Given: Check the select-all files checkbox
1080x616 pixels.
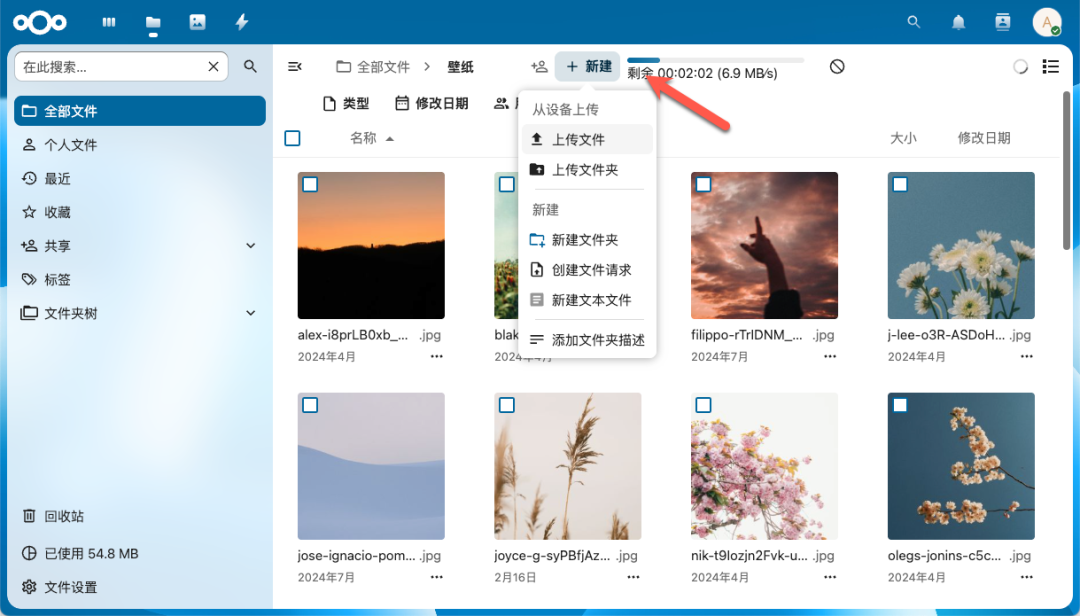Looking at the screenshot, I should 292,138.
